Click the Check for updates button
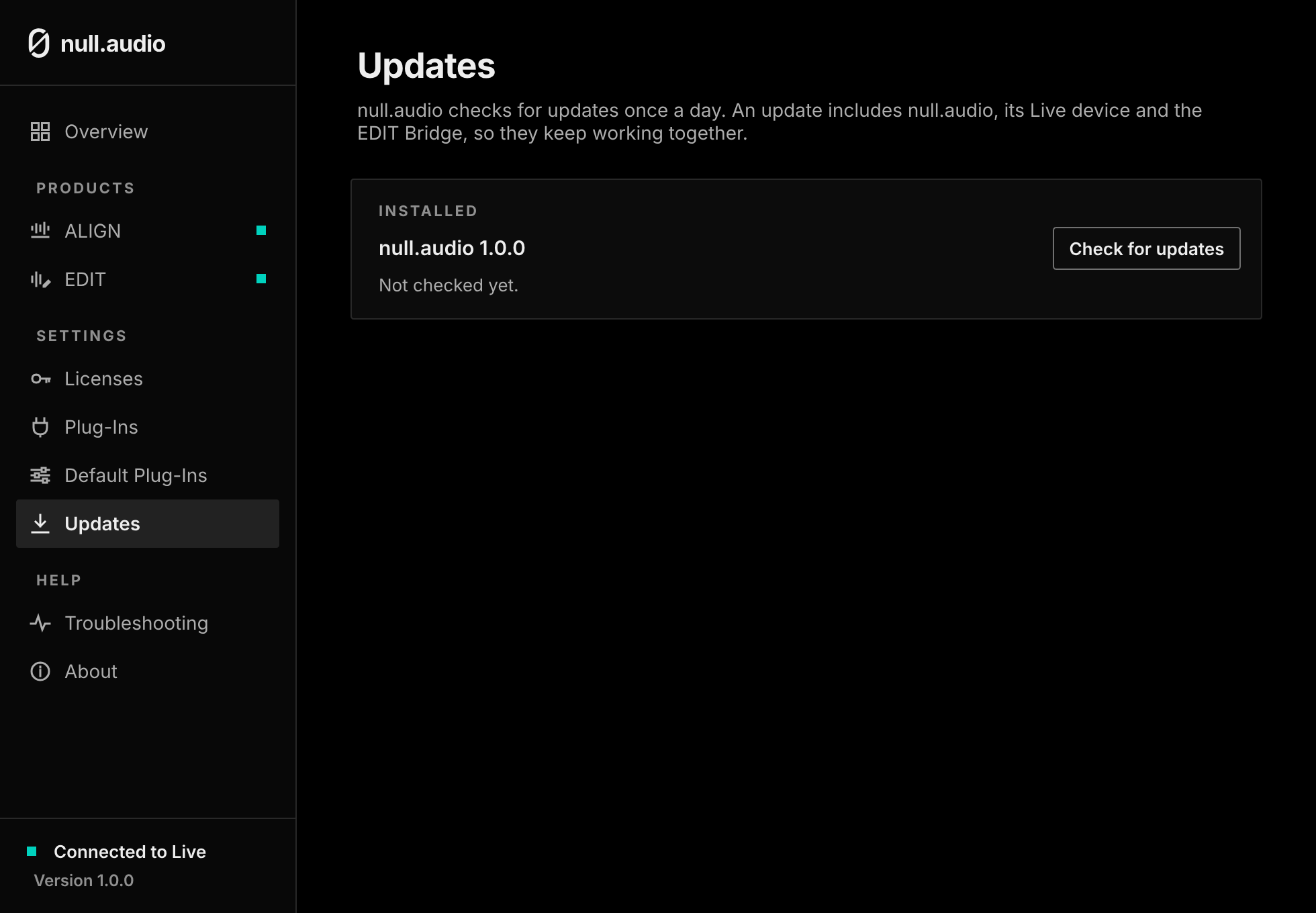The height and width of the screenshot is (913, 1316). [x=1146, y=248]
